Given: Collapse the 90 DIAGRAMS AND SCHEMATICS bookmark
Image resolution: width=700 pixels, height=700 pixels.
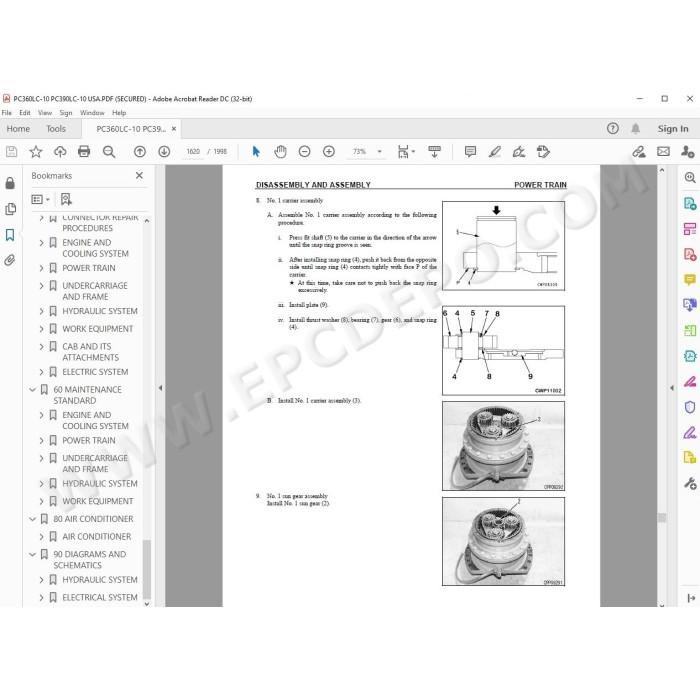Looking at the screenshot, I should pyautogui.click(x=33, y=554).
